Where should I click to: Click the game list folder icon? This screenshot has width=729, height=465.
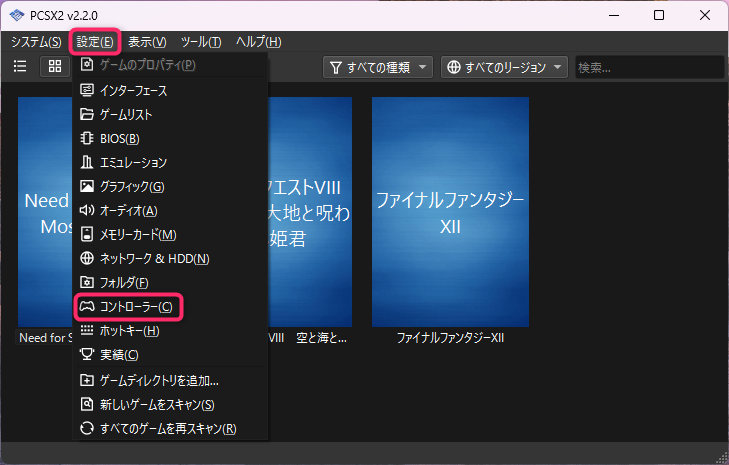point(86,114)
